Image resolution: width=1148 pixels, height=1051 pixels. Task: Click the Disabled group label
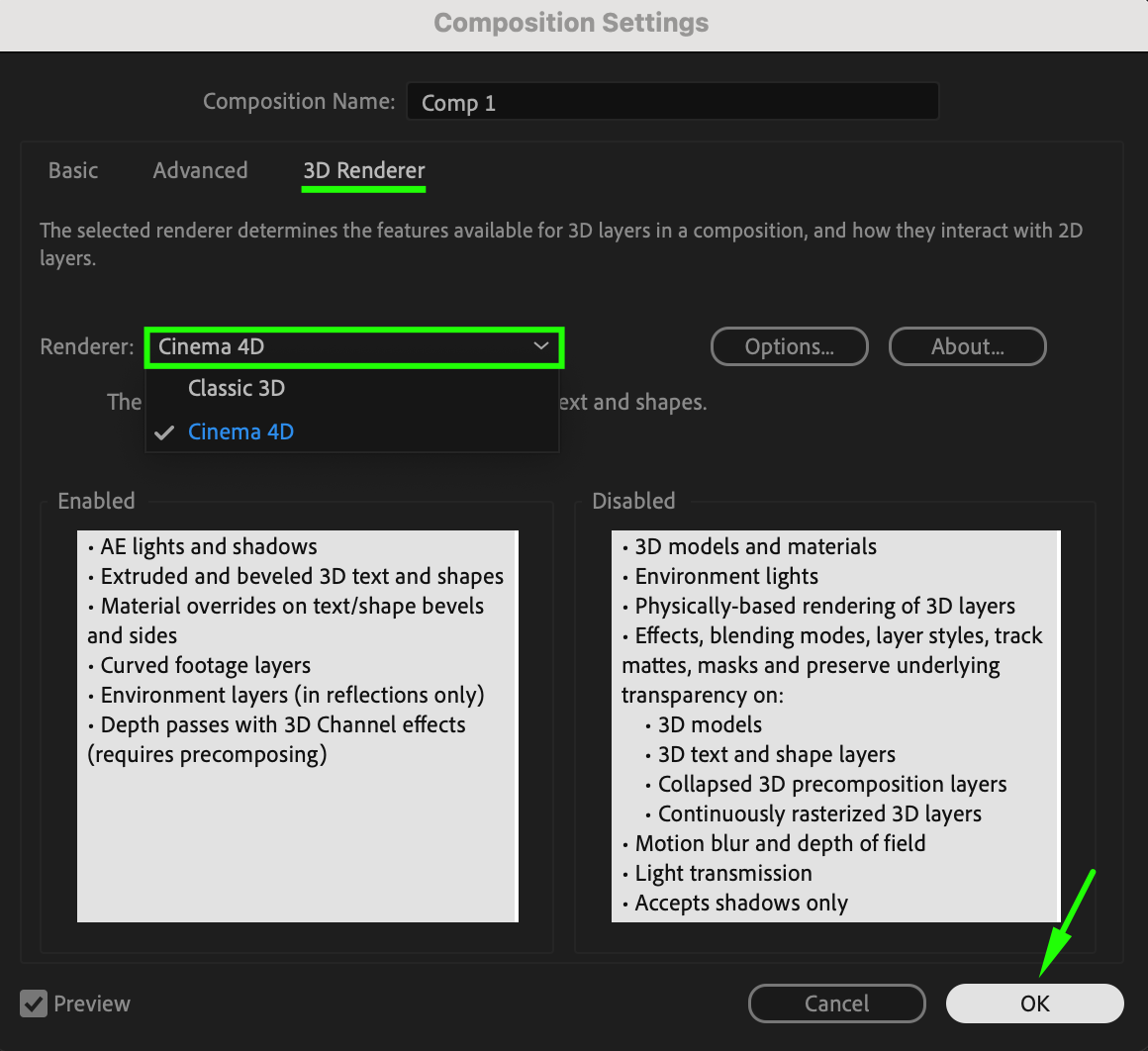(633, 501)
